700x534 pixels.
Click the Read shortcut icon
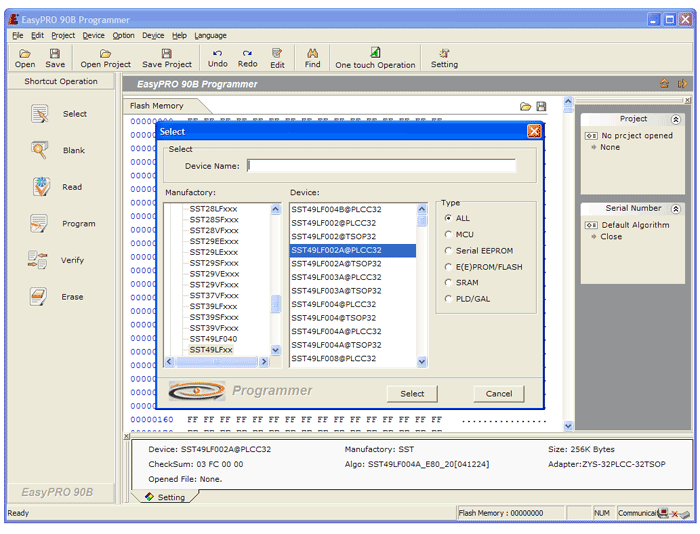coord(41,187)
